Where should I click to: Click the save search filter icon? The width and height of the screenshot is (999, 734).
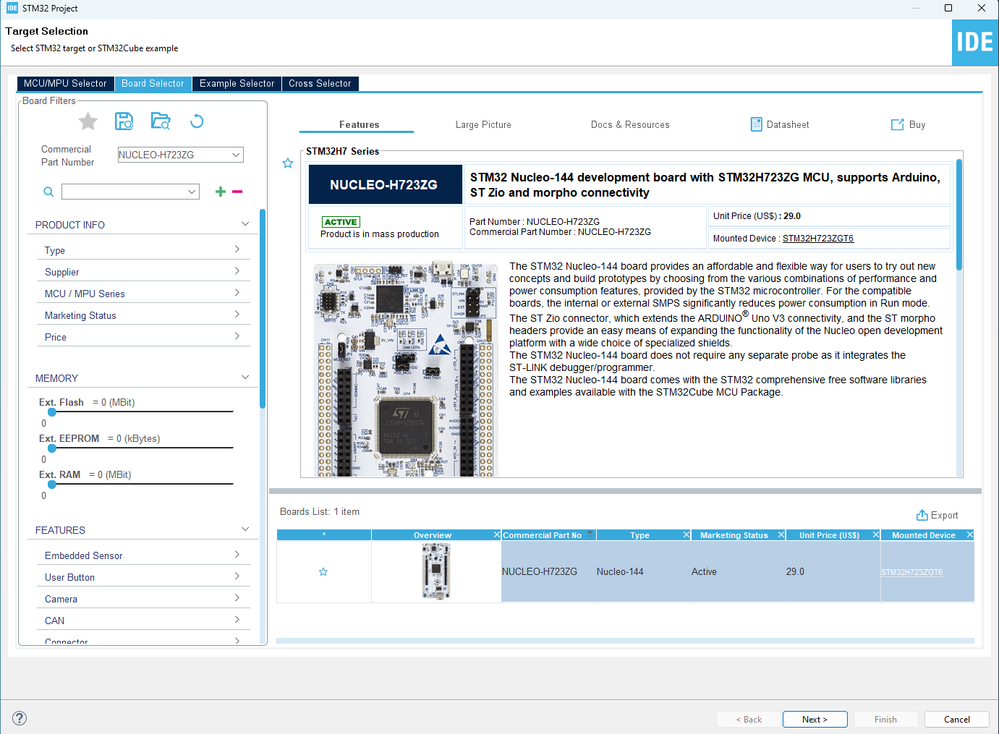(x=124, y=121)
